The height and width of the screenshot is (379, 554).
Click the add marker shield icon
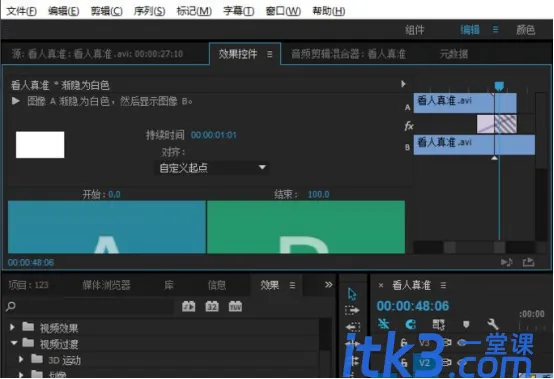466,324
